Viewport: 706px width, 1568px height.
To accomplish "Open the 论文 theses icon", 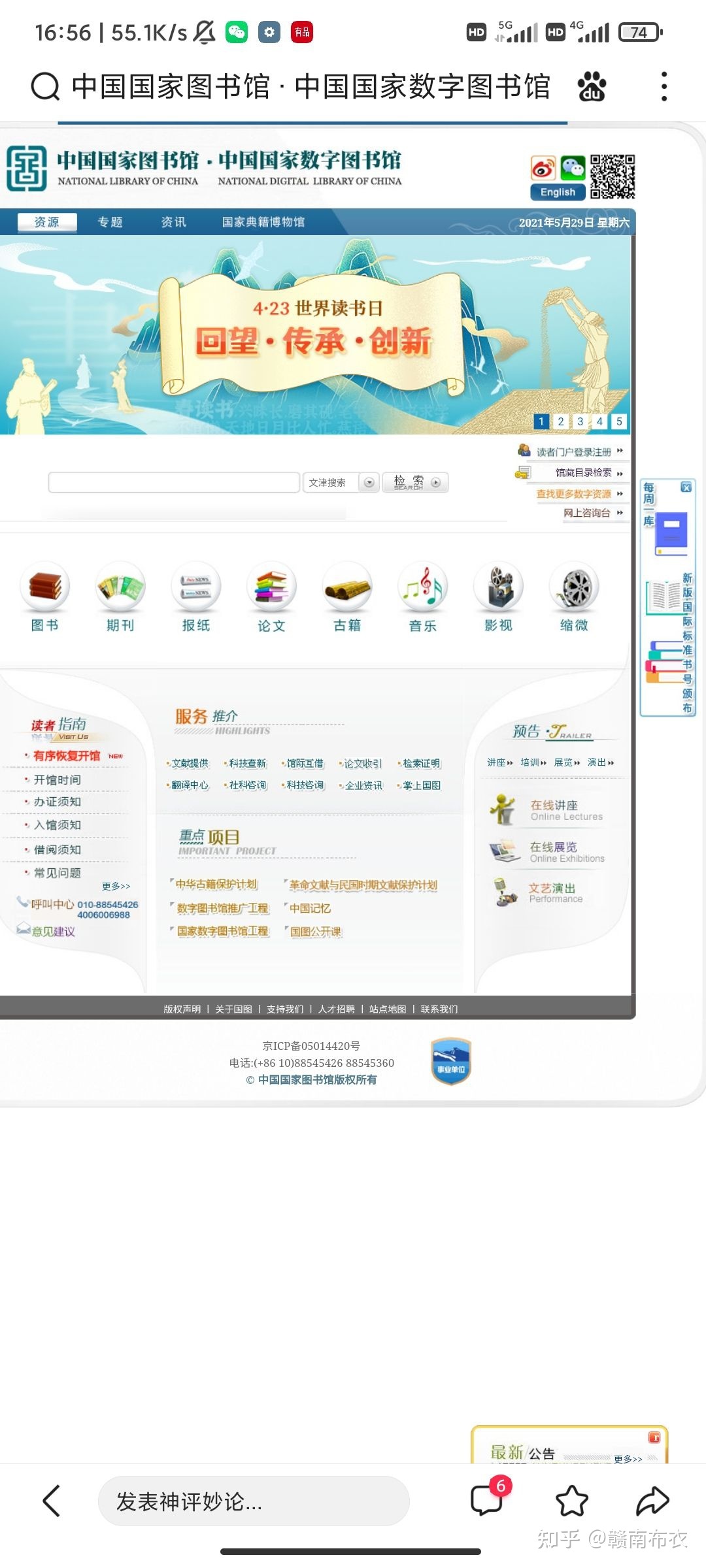I will (x=271, y=598).
